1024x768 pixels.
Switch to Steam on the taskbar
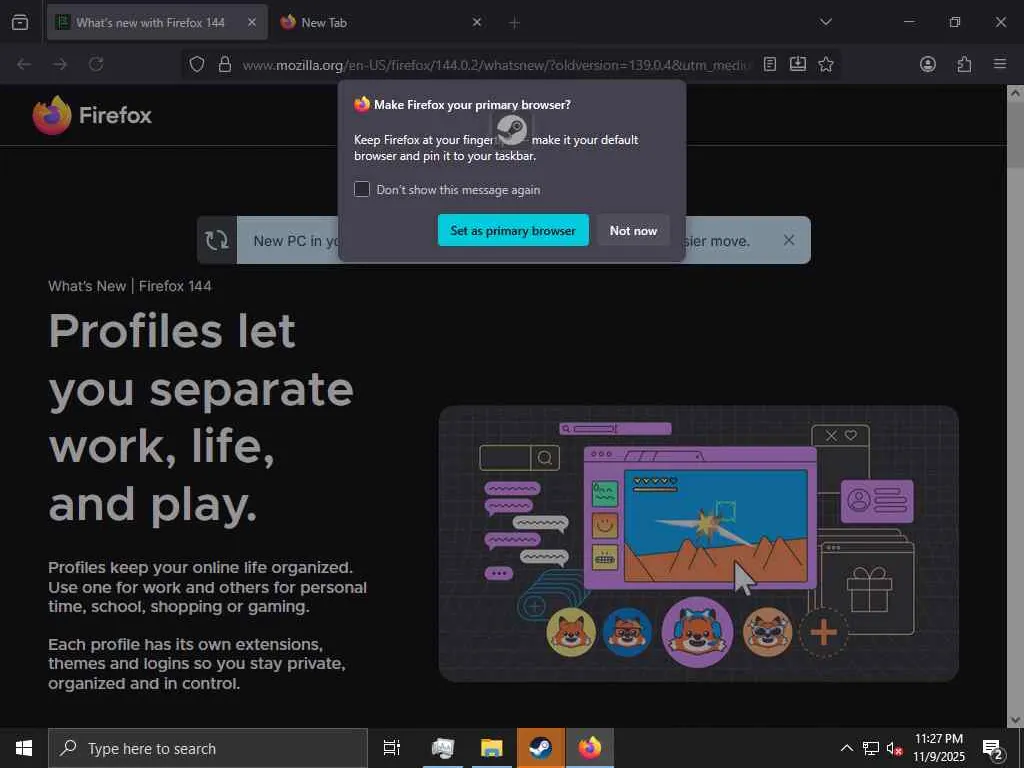[541, 748]
